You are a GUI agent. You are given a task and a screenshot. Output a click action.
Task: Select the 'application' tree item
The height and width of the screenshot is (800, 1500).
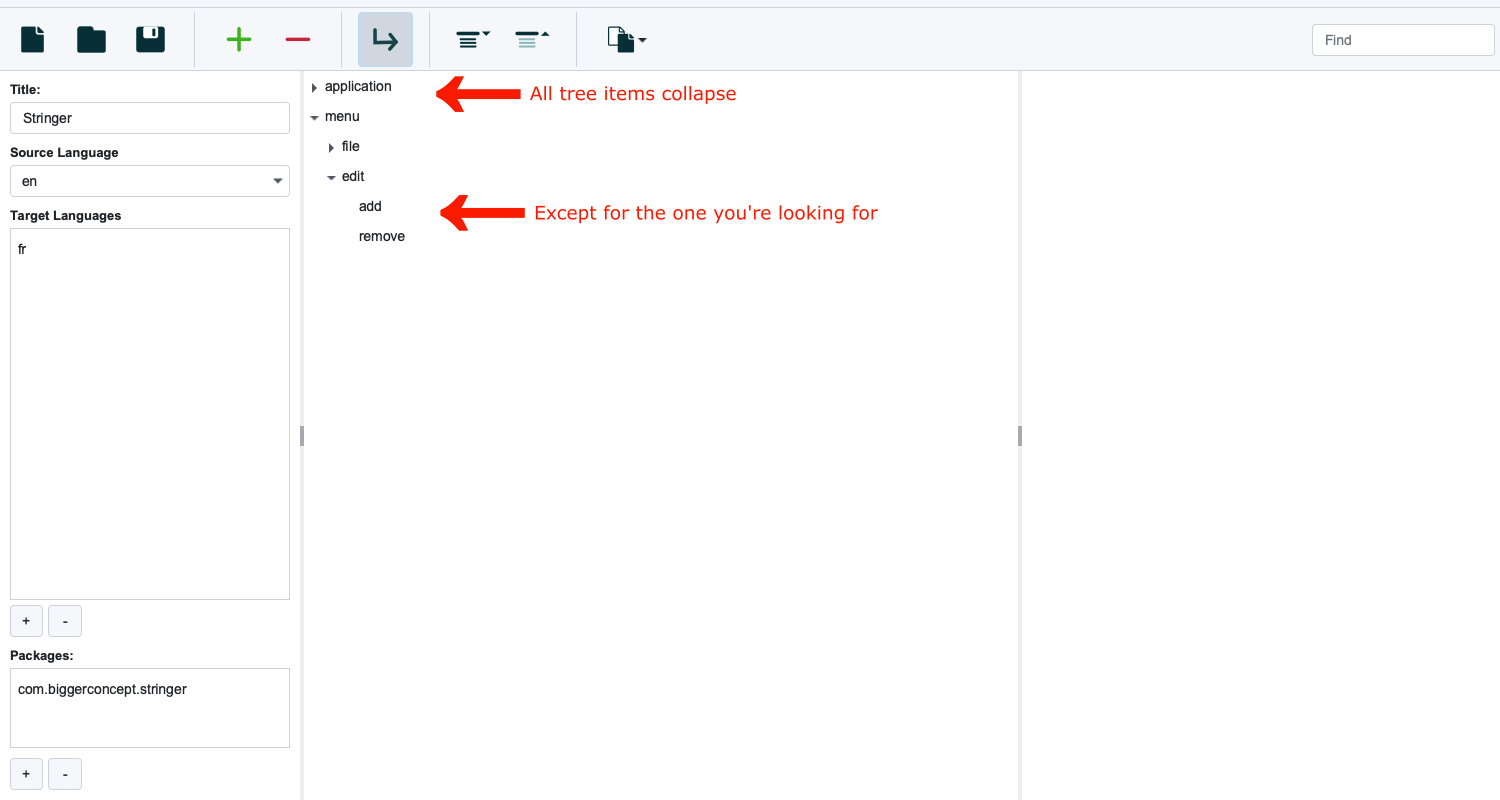point(358,86)
